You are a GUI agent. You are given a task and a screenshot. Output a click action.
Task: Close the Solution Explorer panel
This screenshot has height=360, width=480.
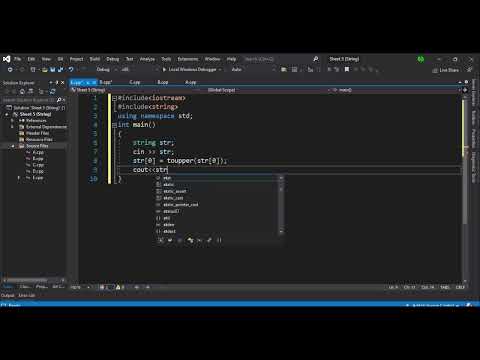pos(62,82)
